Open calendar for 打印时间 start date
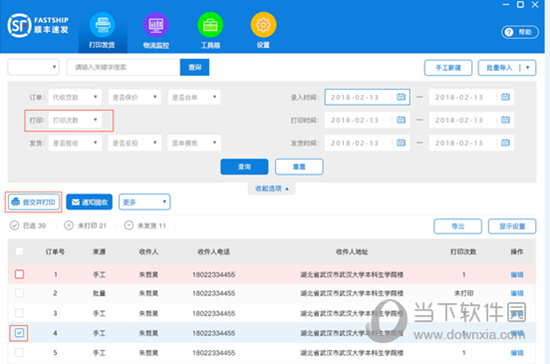The height and width of the screenshot is (364, 550). [401, 120]
